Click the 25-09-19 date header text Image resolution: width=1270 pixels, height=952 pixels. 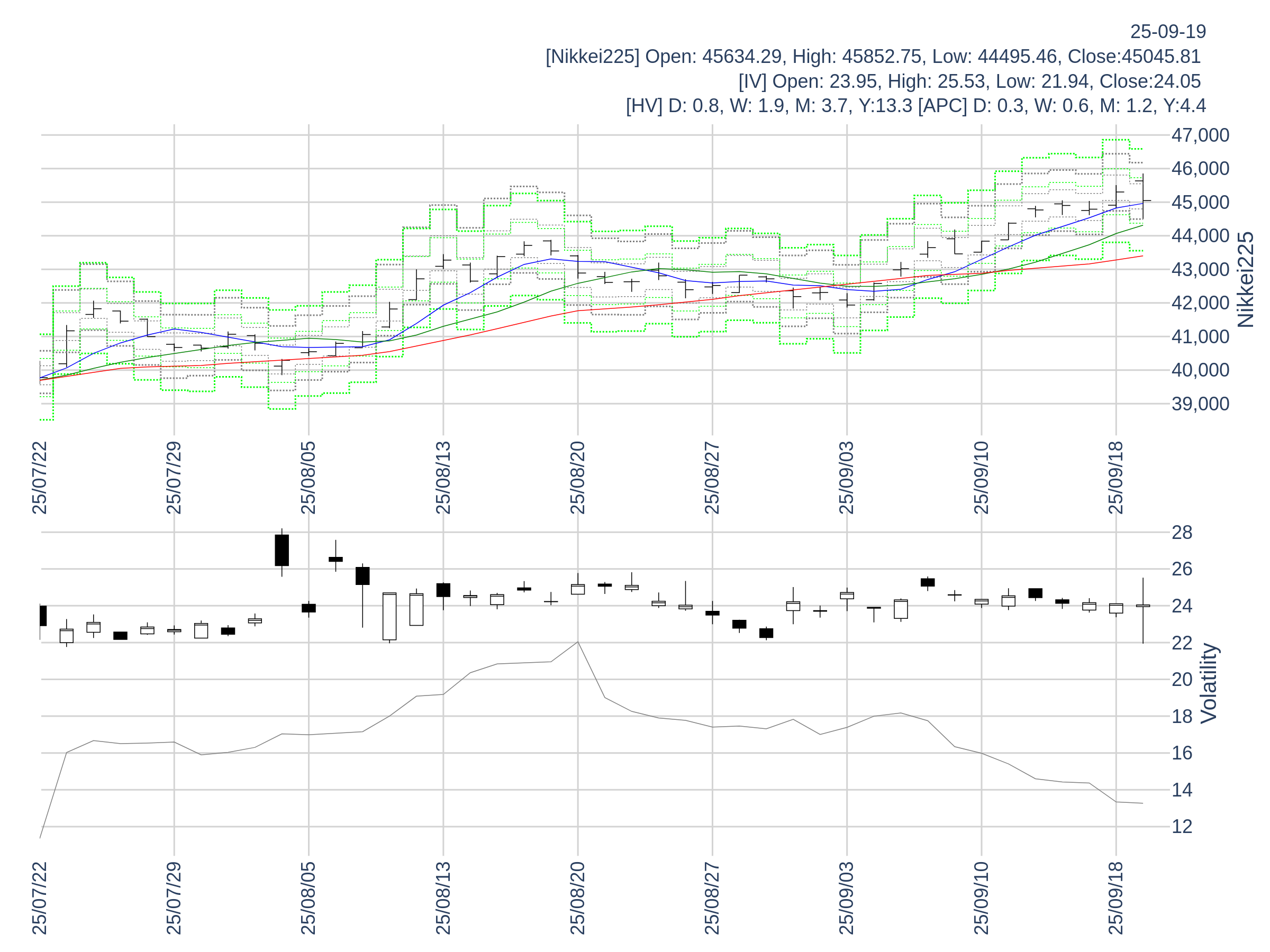(1168, 32)
